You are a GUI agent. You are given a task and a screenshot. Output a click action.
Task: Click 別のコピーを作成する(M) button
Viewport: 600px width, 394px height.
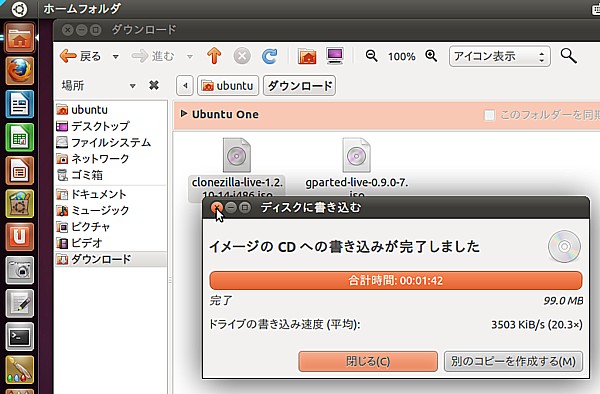pos(513,361)
